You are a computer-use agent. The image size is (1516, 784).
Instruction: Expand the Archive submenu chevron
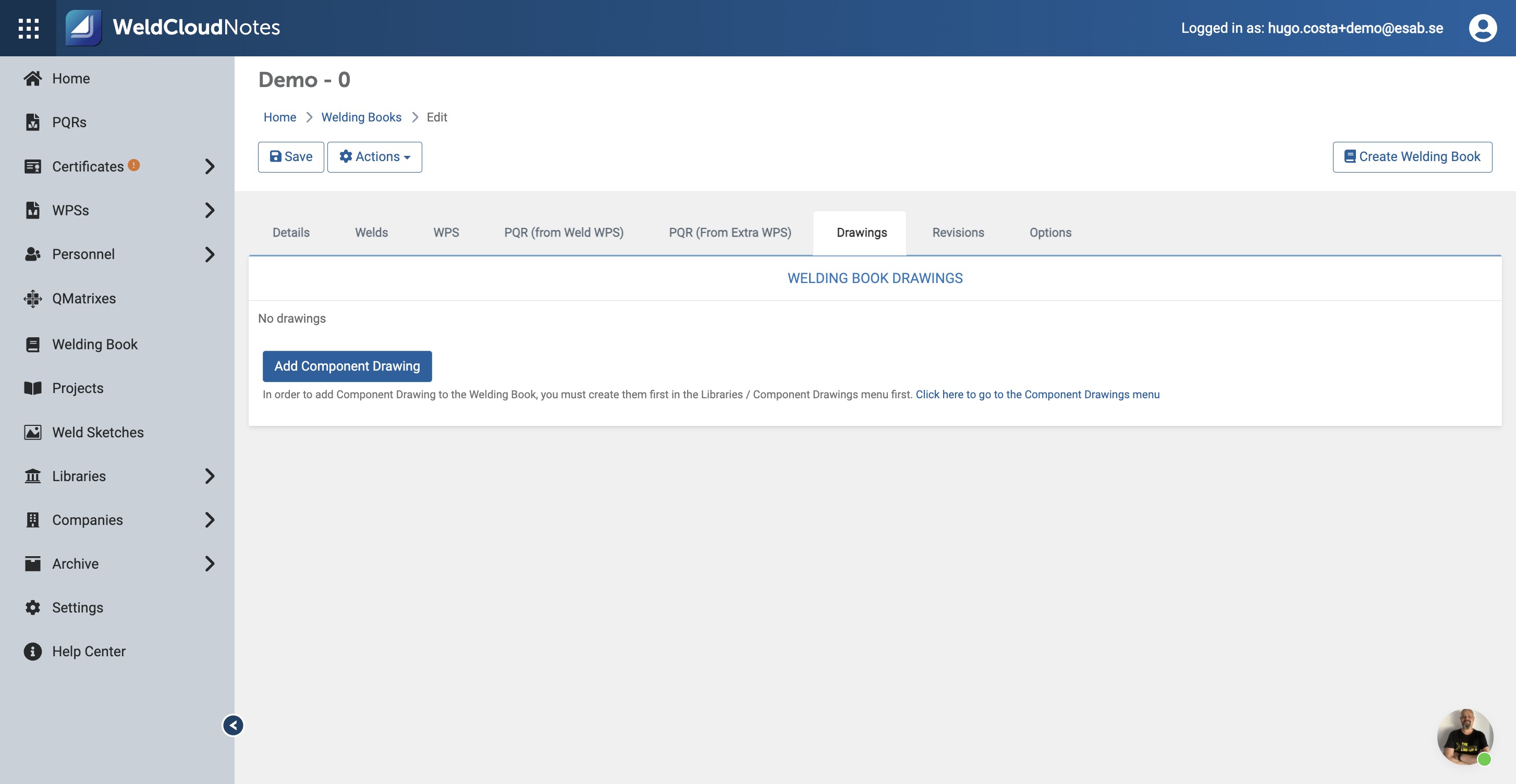(x=210, y=563)
